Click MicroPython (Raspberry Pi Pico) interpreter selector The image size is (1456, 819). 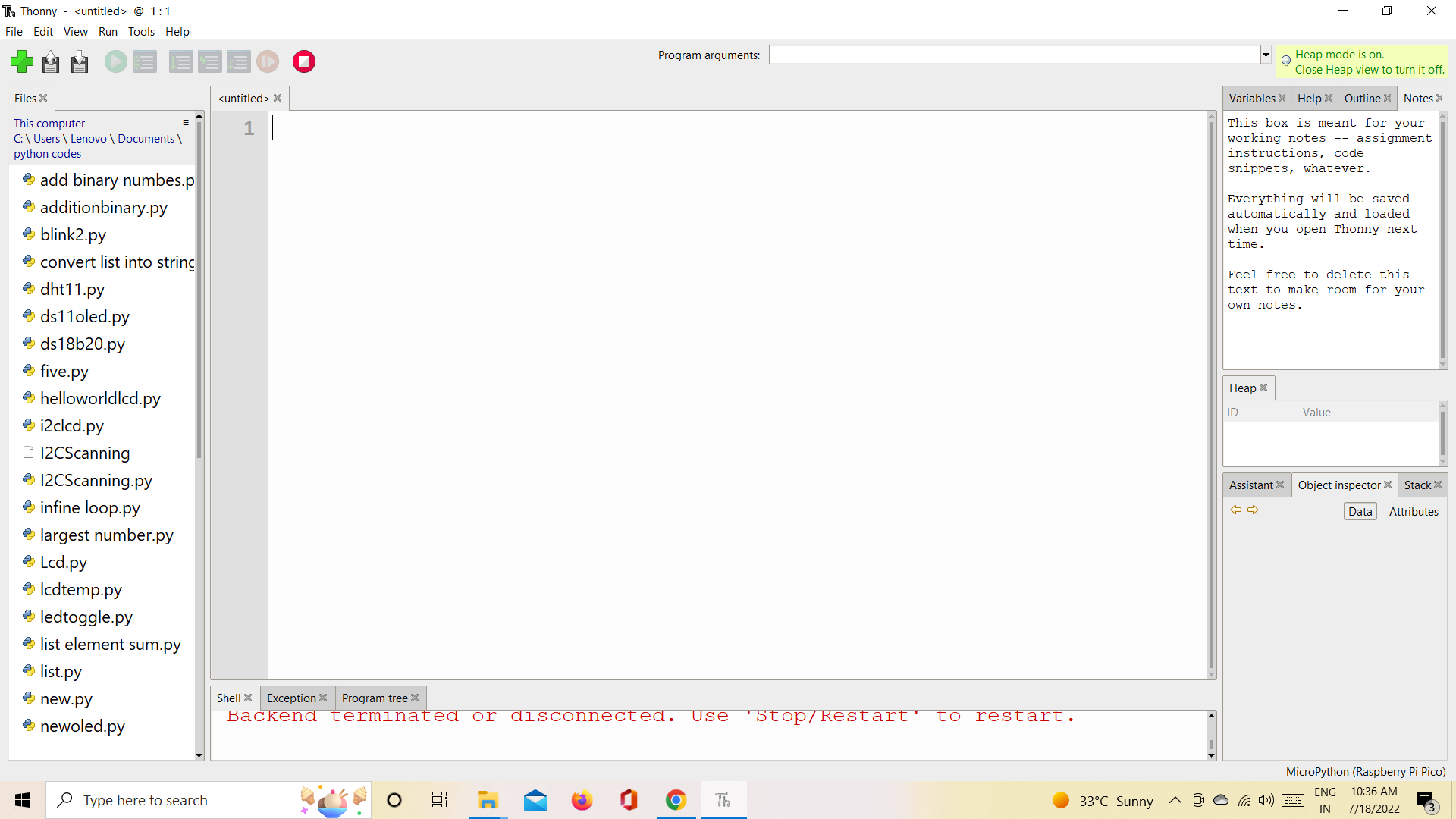coord(1365,771)
